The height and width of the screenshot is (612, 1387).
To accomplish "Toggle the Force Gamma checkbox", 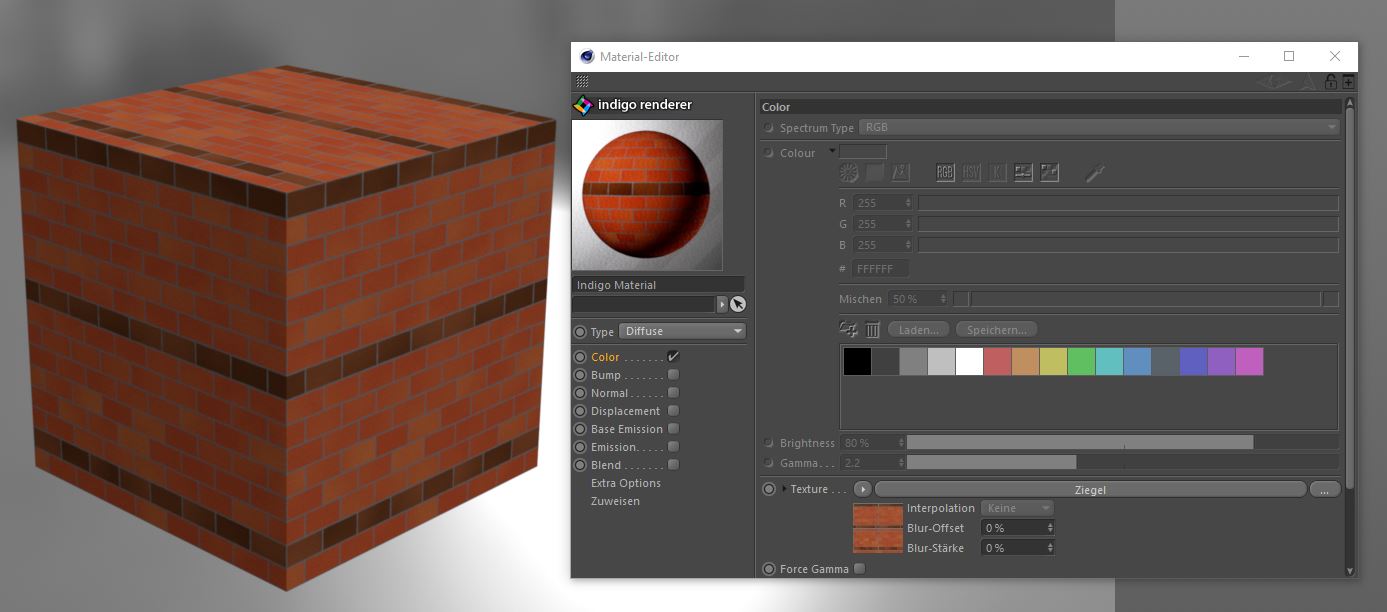I will (859, 569).
